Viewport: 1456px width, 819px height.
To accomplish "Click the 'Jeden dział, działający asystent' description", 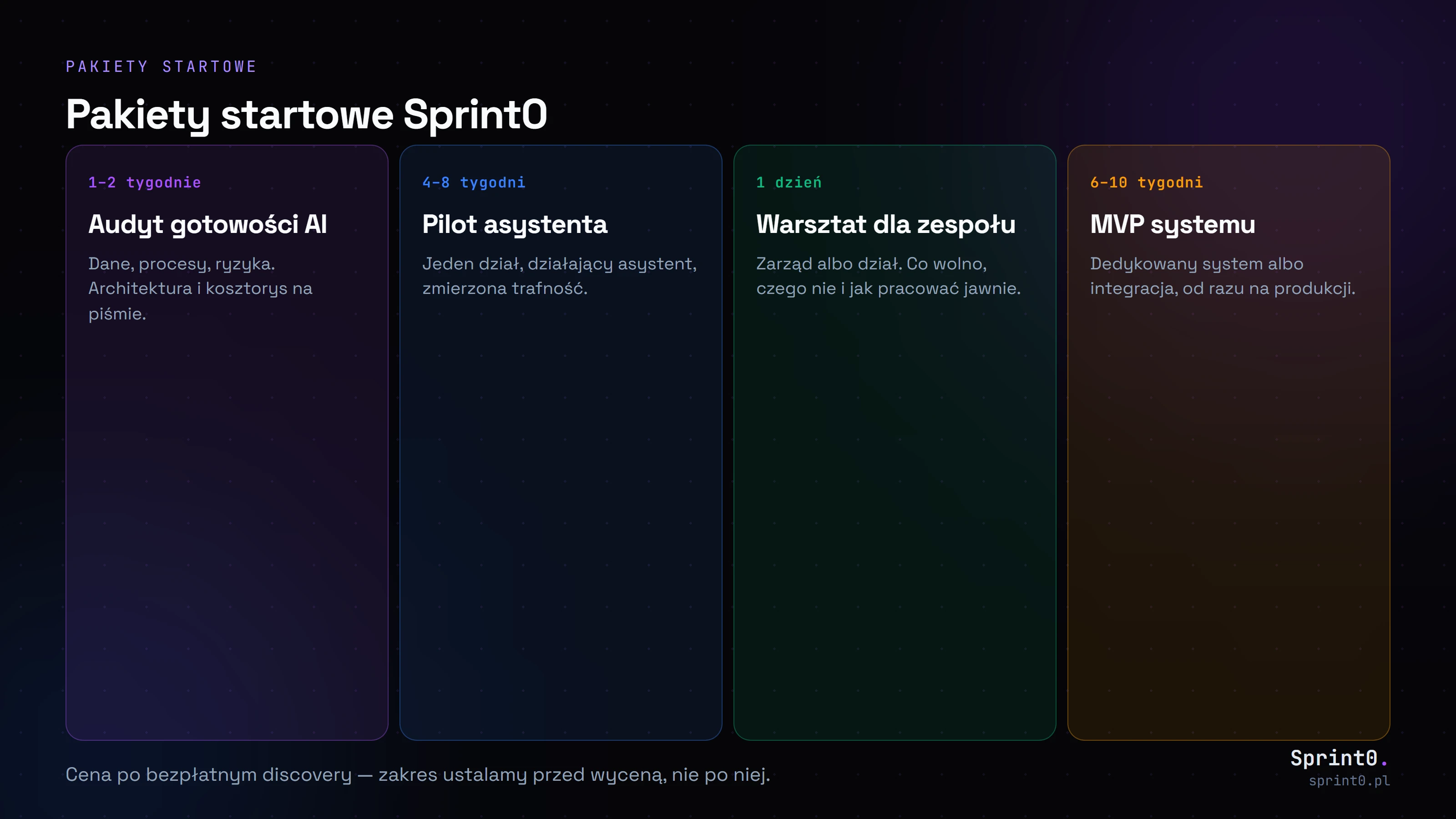I will pos(560,276).
